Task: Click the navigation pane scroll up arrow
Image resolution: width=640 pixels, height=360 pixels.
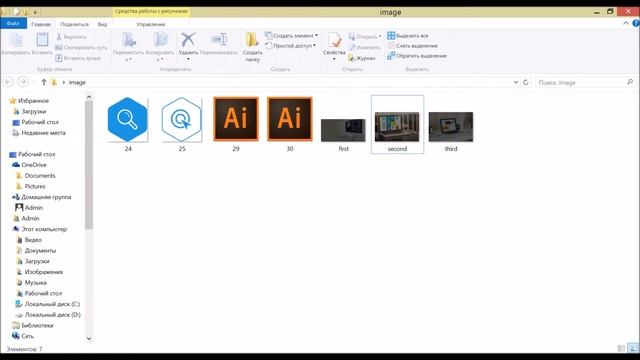Action: point(89,97)
